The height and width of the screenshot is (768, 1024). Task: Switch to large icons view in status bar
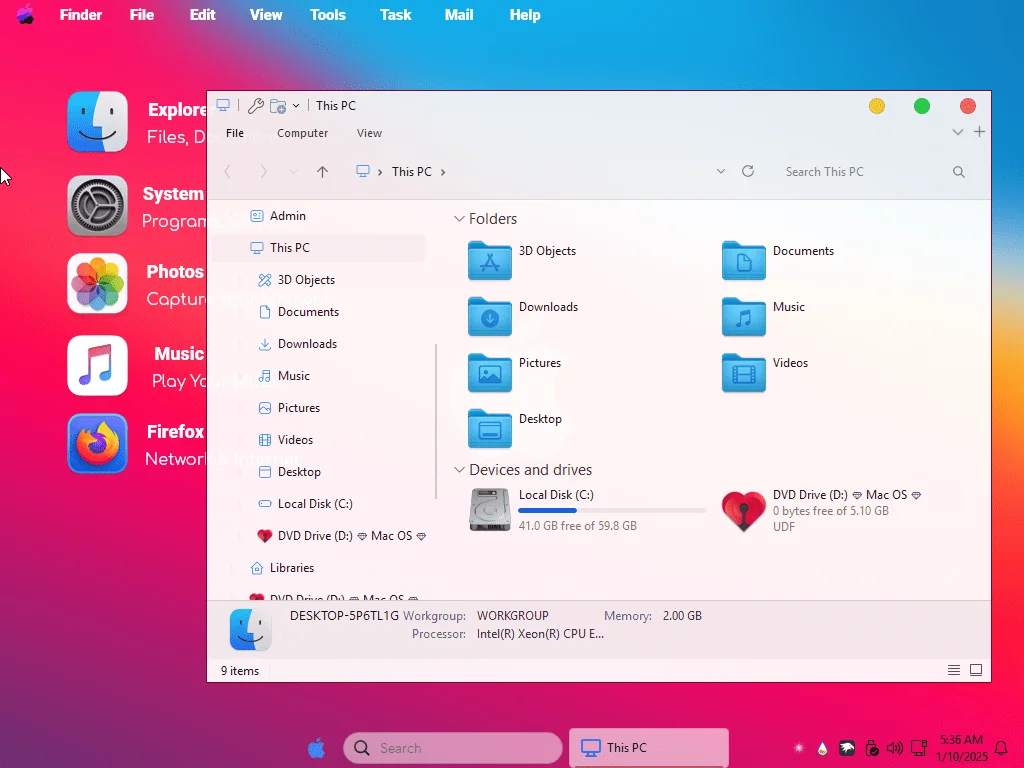pos(976,670)
